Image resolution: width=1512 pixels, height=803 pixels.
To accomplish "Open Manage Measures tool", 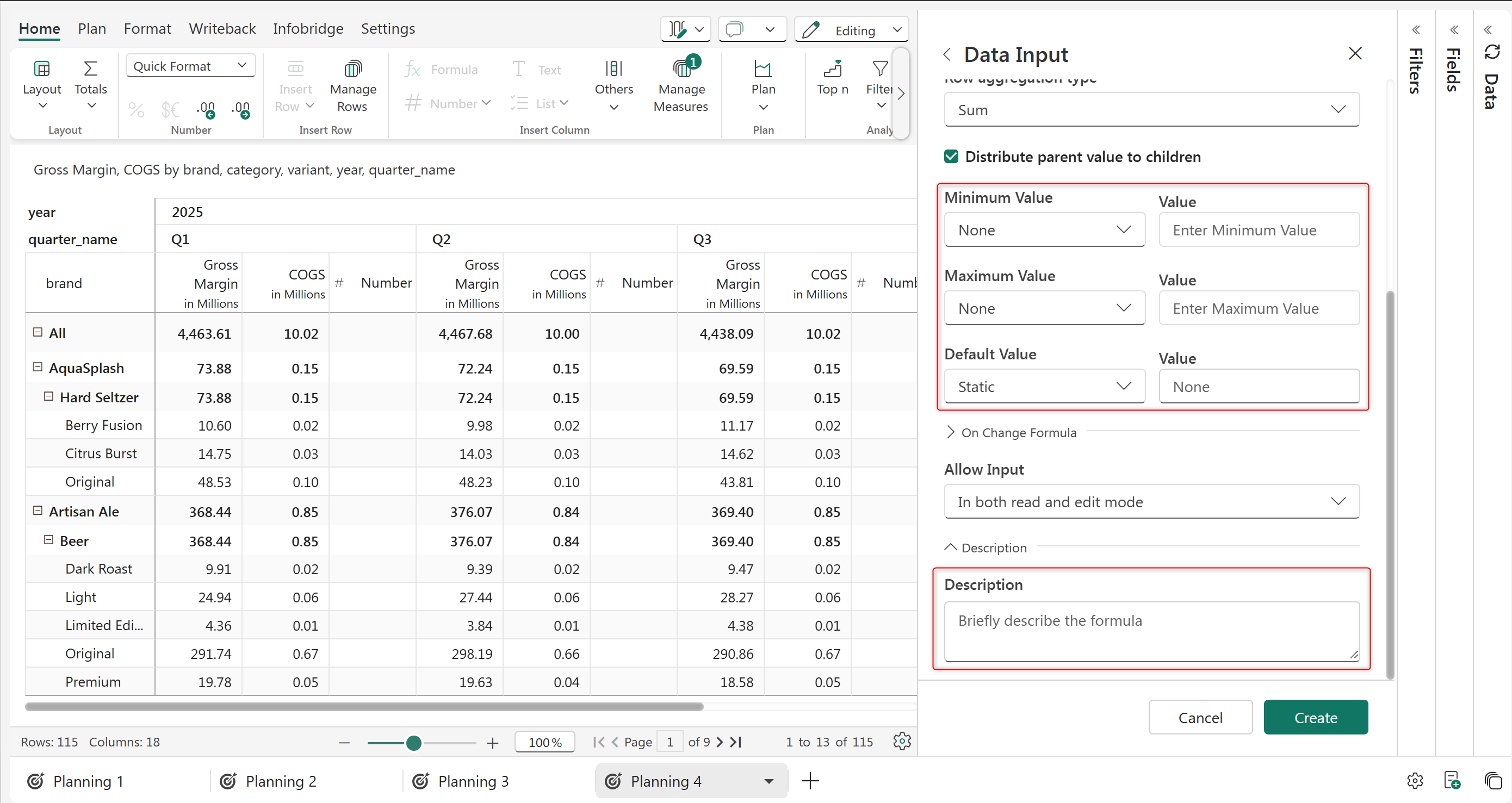I will (681, 69).
